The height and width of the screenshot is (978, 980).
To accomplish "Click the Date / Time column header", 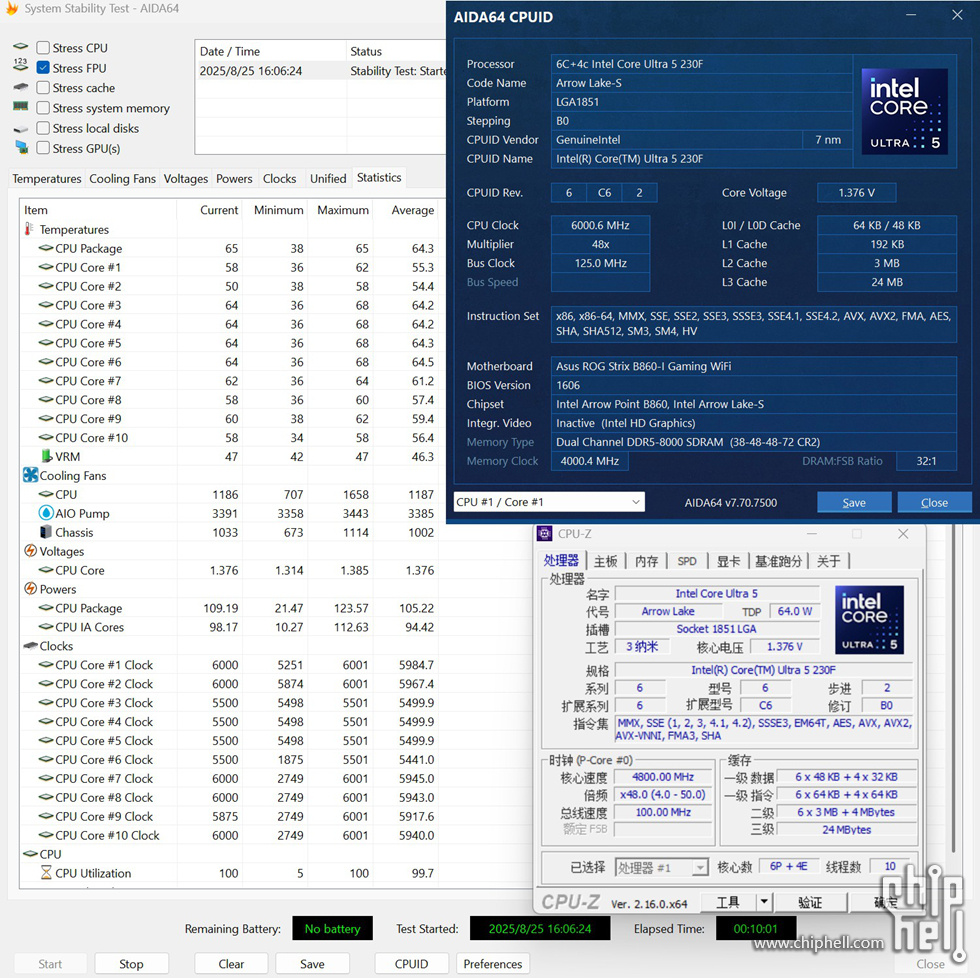I will (271, 51).
